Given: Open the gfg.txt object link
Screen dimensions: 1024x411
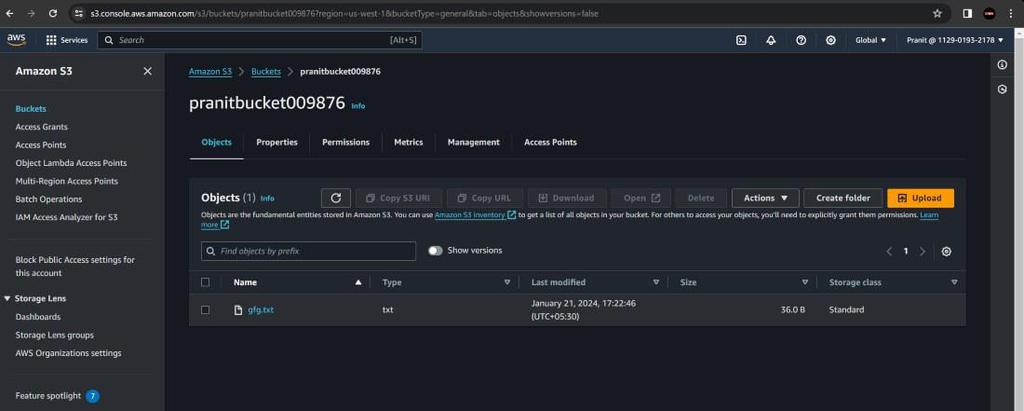Looking at the screenshot, I should click(261, 310).
